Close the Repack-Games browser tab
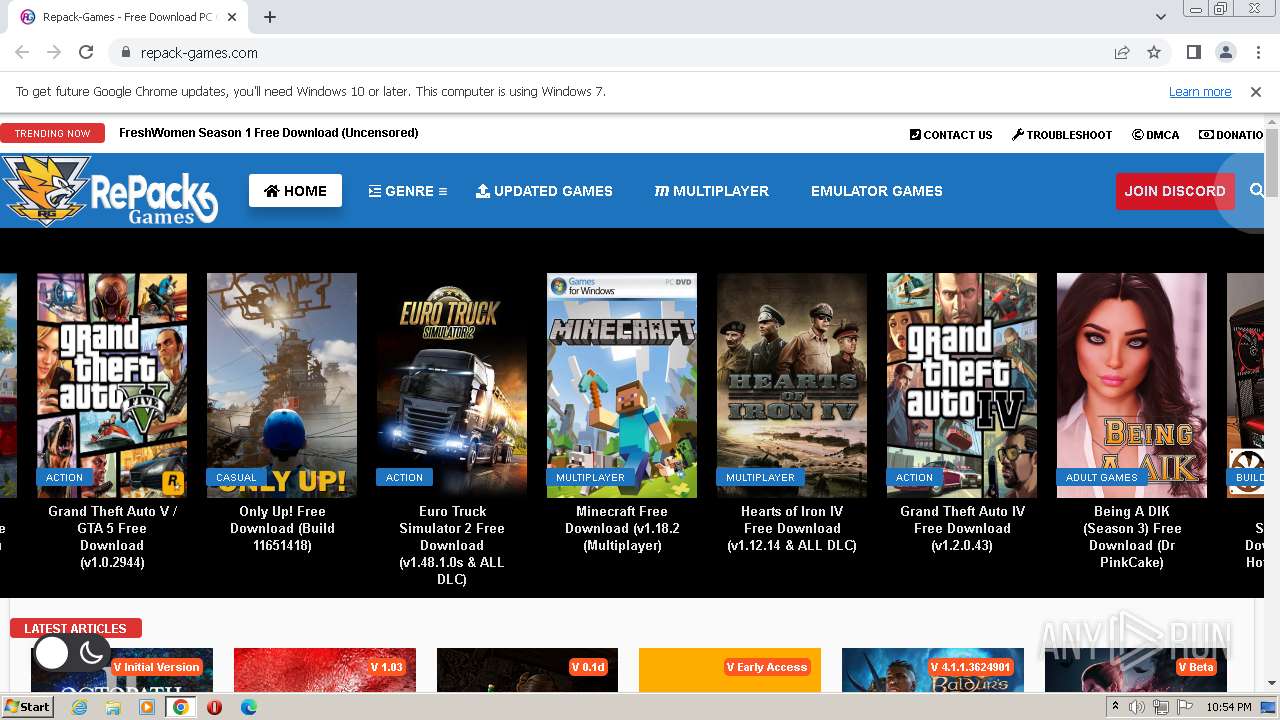This screenshot has width=1280, height=720. (232, 17)
